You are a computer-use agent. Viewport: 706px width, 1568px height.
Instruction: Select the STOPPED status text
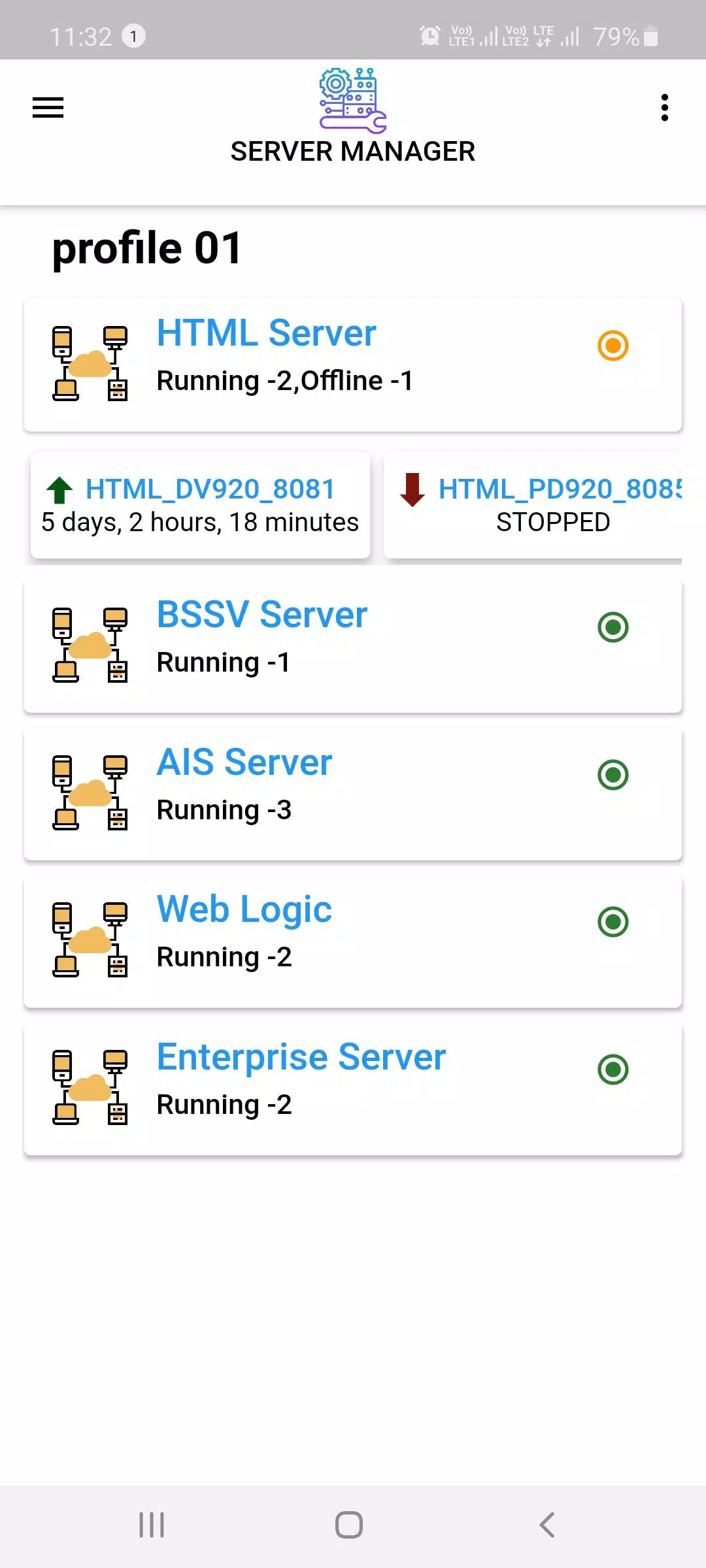[553, 523]
